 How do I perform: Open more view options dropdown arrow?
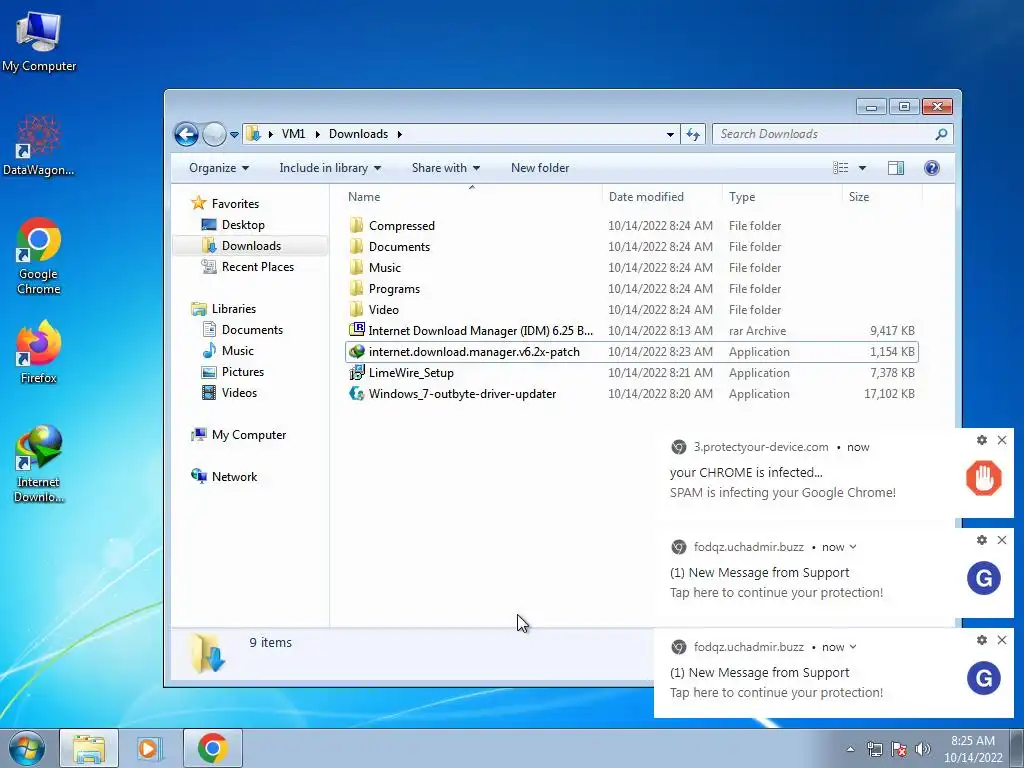click(862, 168)
